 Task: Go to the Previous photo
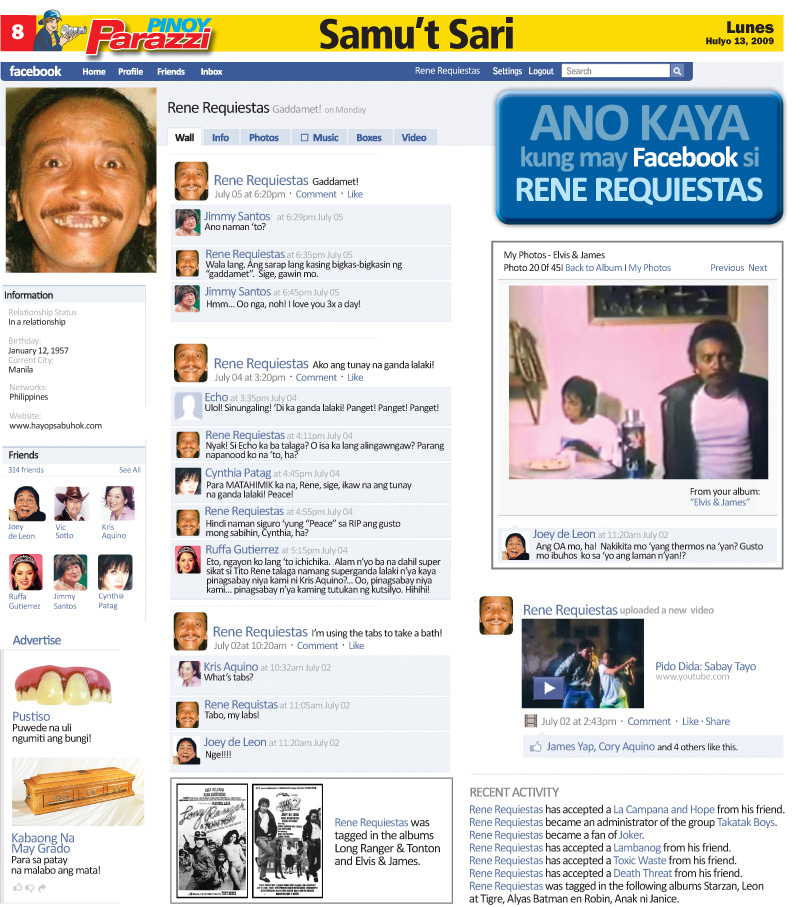[727, 268]
